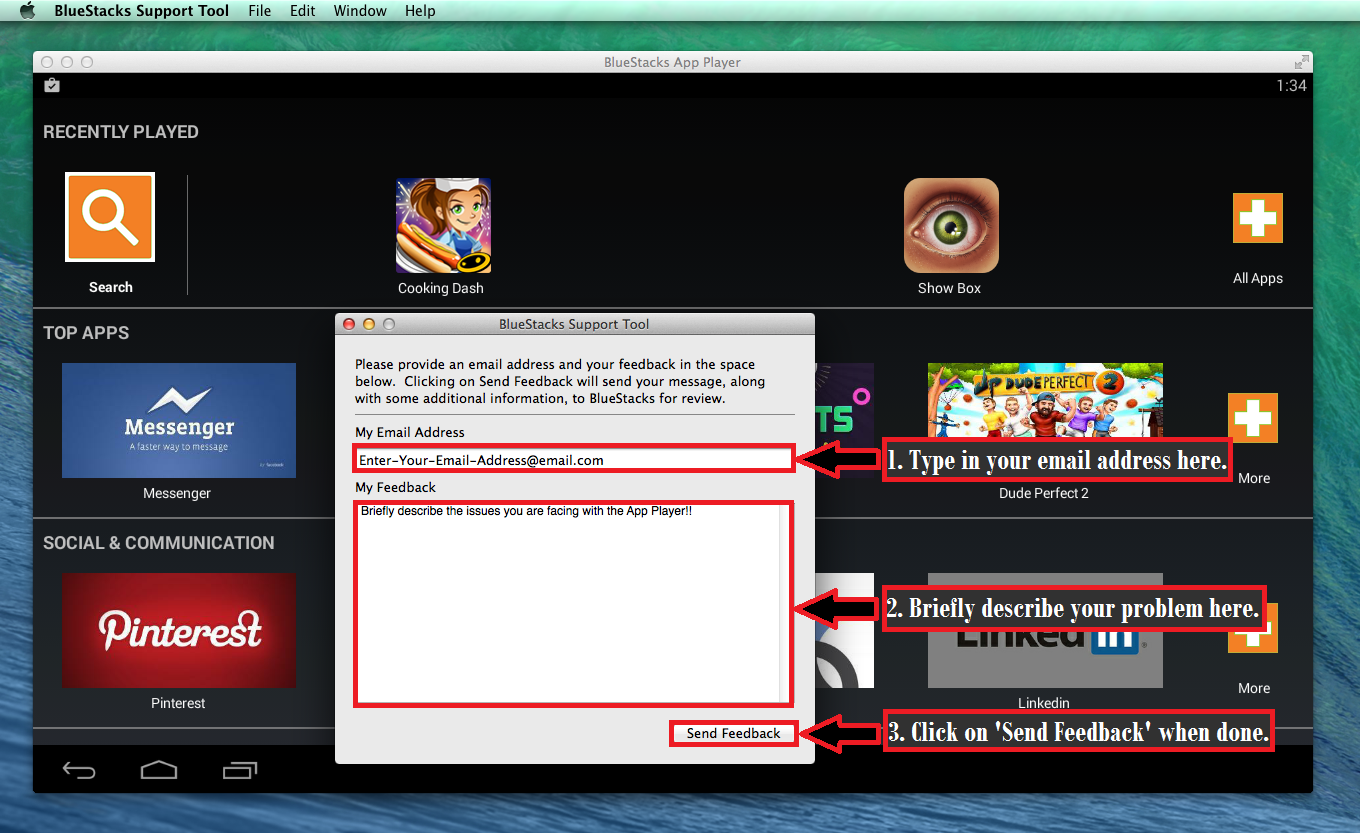
Task: Click the Cooking Dash label
Action: click(x=441, y=288)
